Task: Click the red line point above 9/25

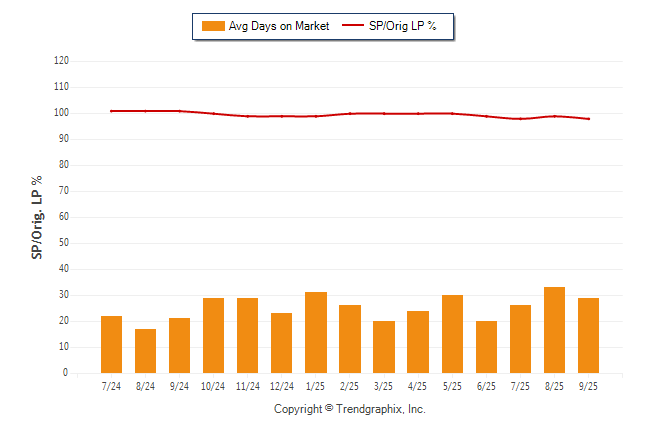Action: (588, 119)
